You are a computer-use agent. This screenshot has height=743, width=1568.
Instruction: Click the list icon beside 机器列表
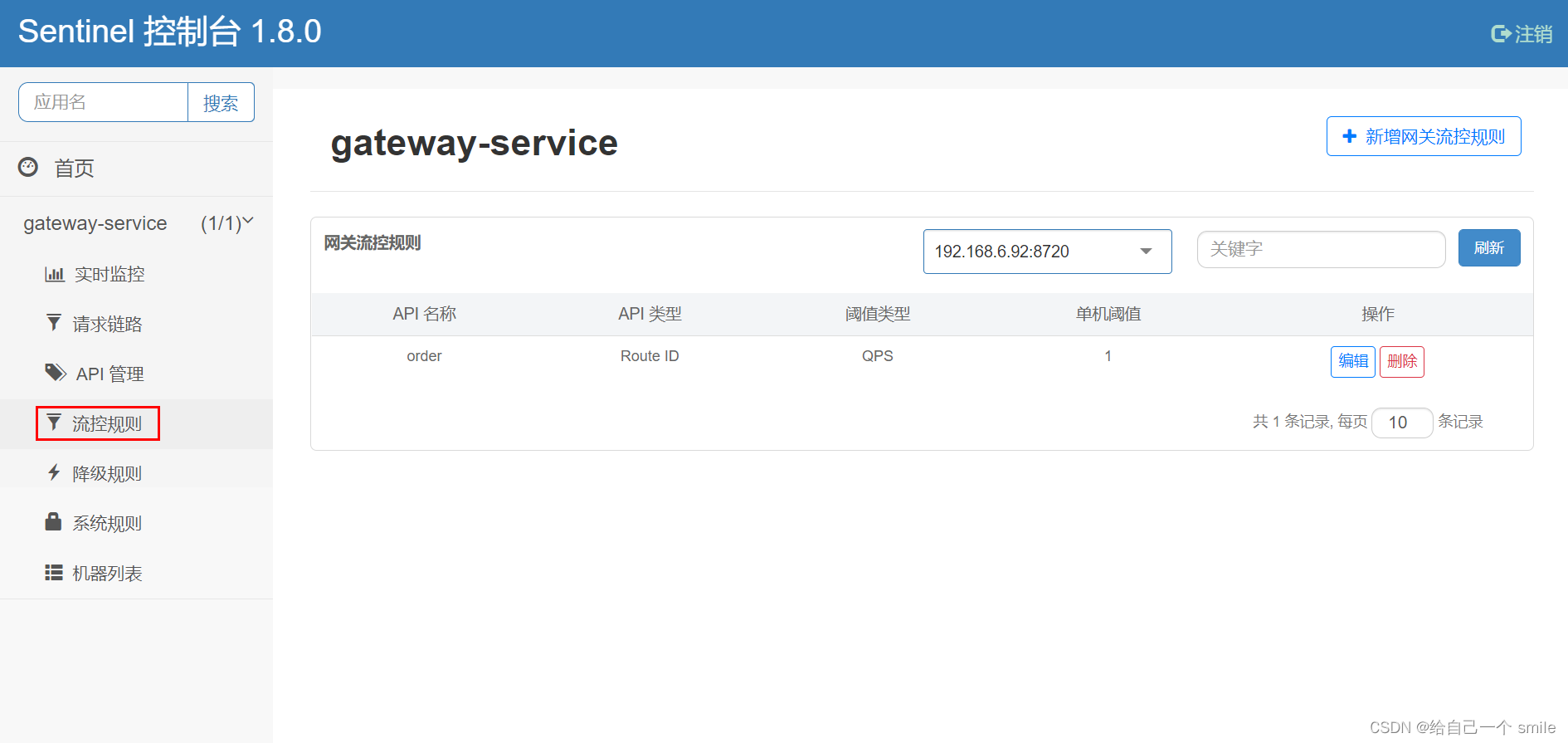click(54, 573)
